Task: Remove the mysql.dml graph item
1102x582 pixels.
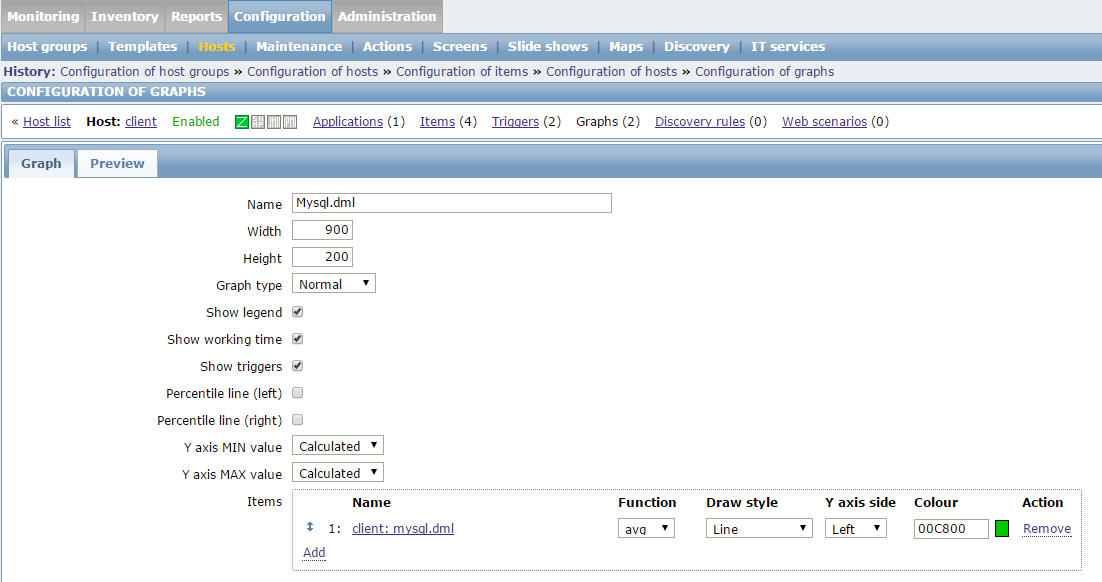Action: (1046, 529)
